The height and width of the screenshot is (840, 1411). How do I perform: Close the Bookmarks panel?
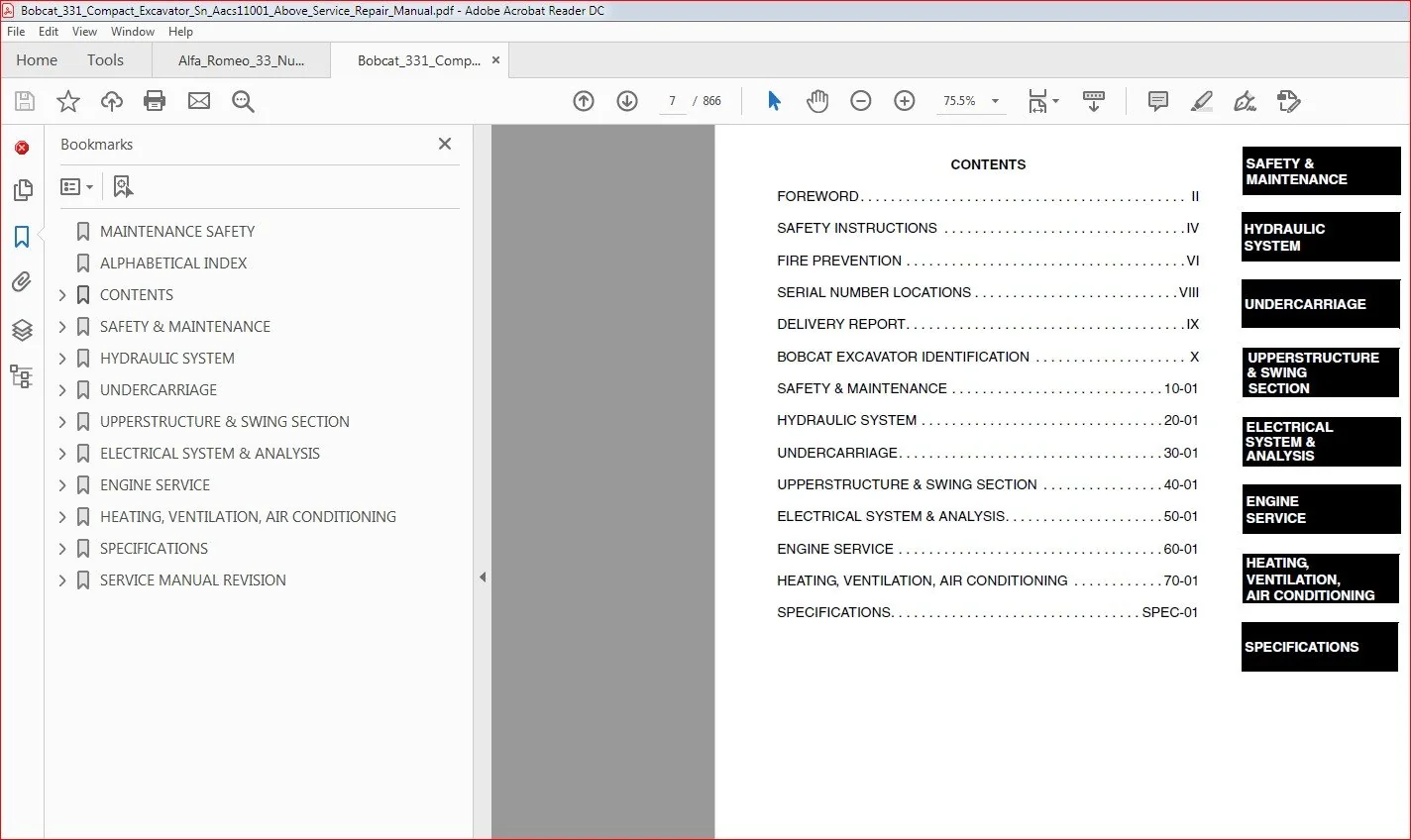pos(445,144)
